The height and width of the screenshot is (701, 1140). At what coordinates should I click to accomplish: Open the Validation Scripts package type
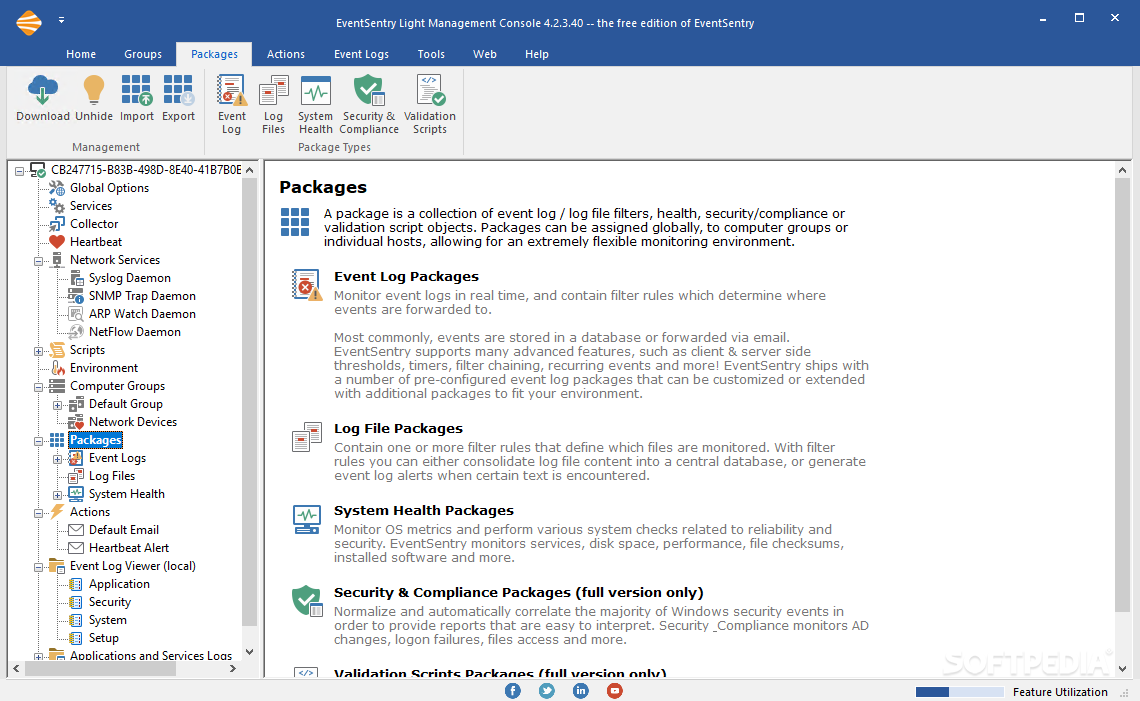click(430, 105)
